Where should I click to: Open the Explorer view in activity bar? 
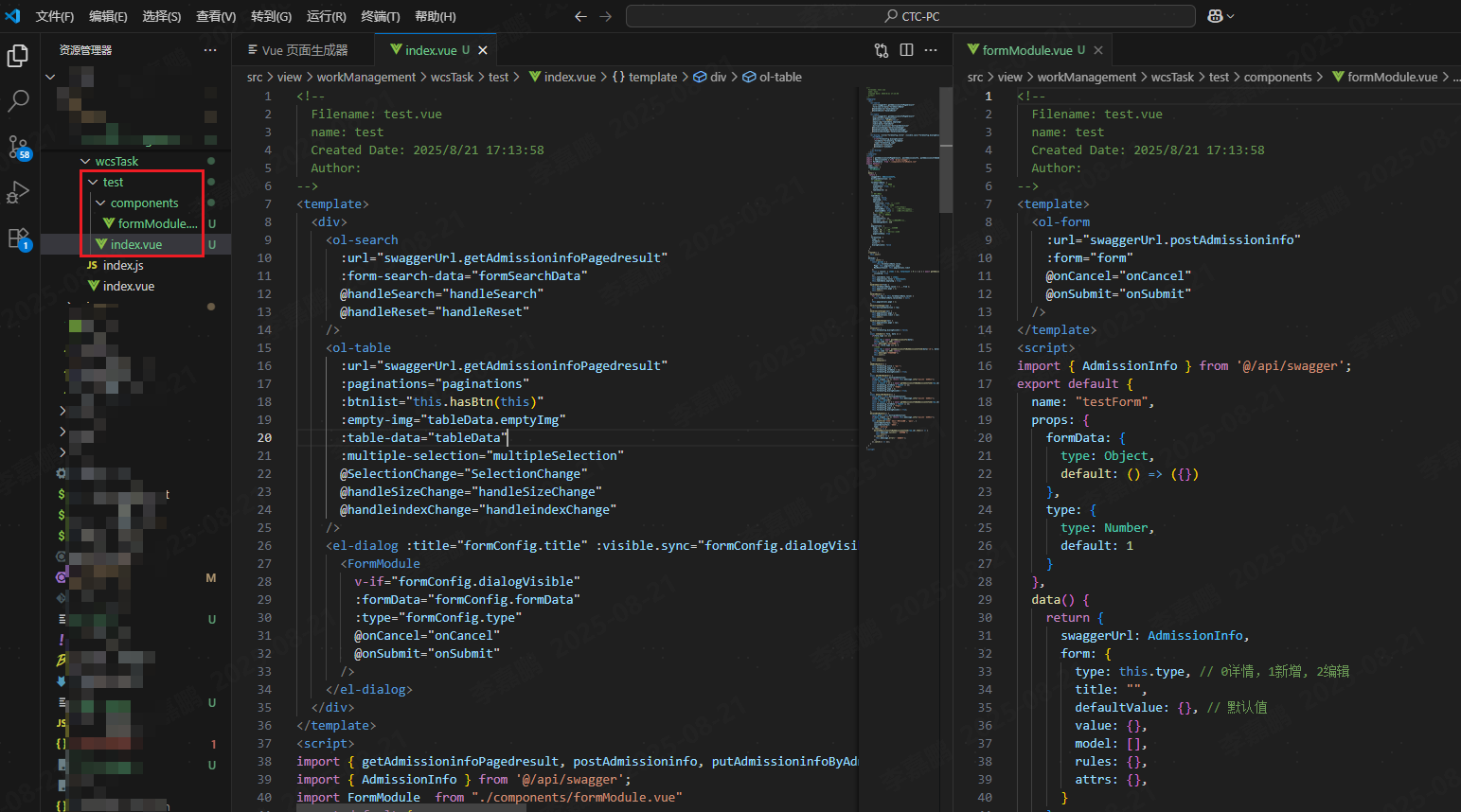(18, 56)
